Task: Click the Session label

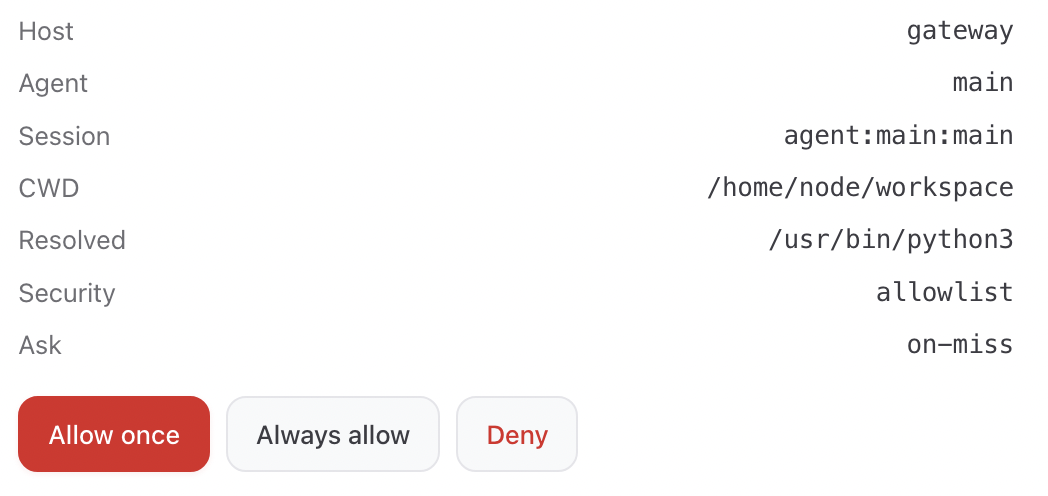Action: (x=64, y=136)
